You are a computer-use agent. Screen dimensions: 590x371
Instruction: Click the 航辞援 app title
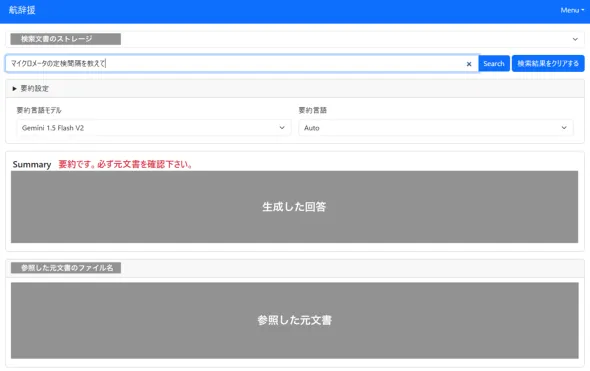pyautogui.click(x=22, y=10)
